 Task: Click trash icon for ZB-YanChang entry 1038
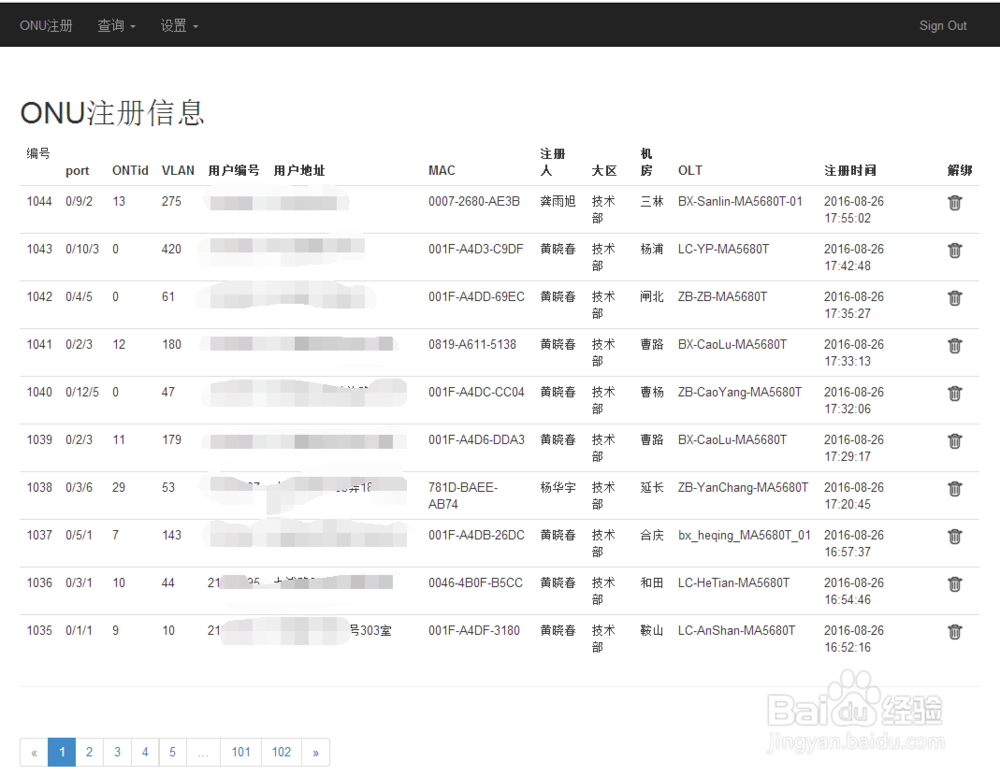(x=955, y=489)
